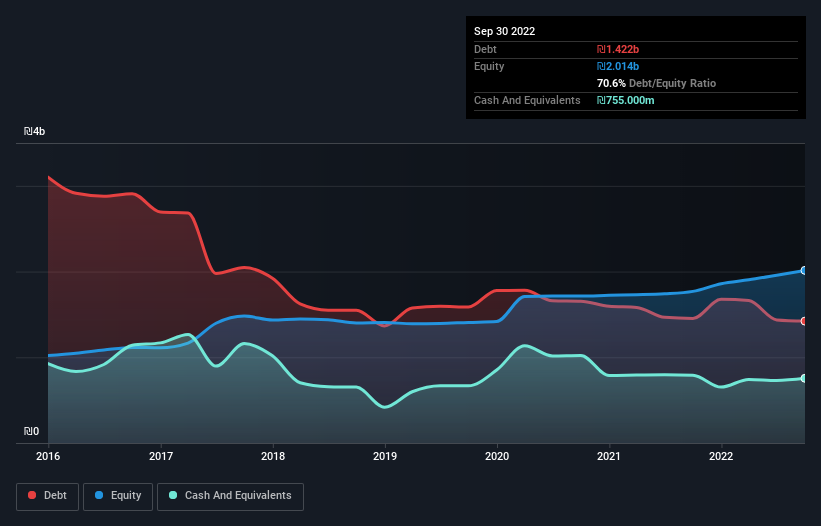Click the ₪2.014b equity value

(x=618, y=66)
